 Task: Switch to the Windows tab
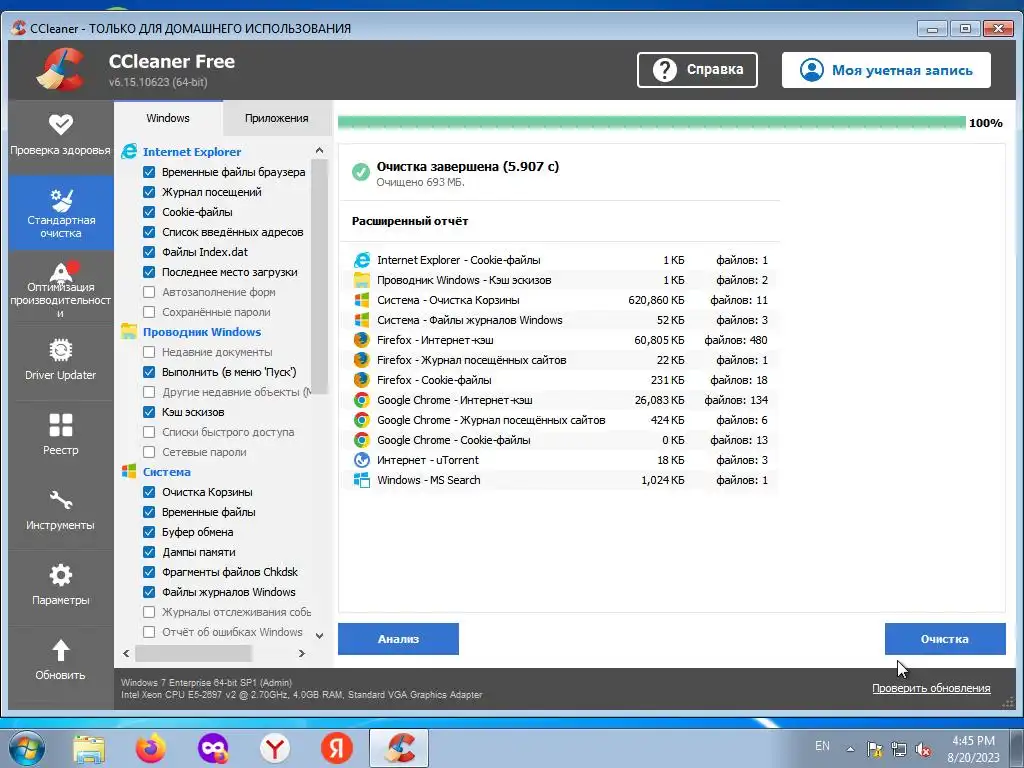pos(168,118)
